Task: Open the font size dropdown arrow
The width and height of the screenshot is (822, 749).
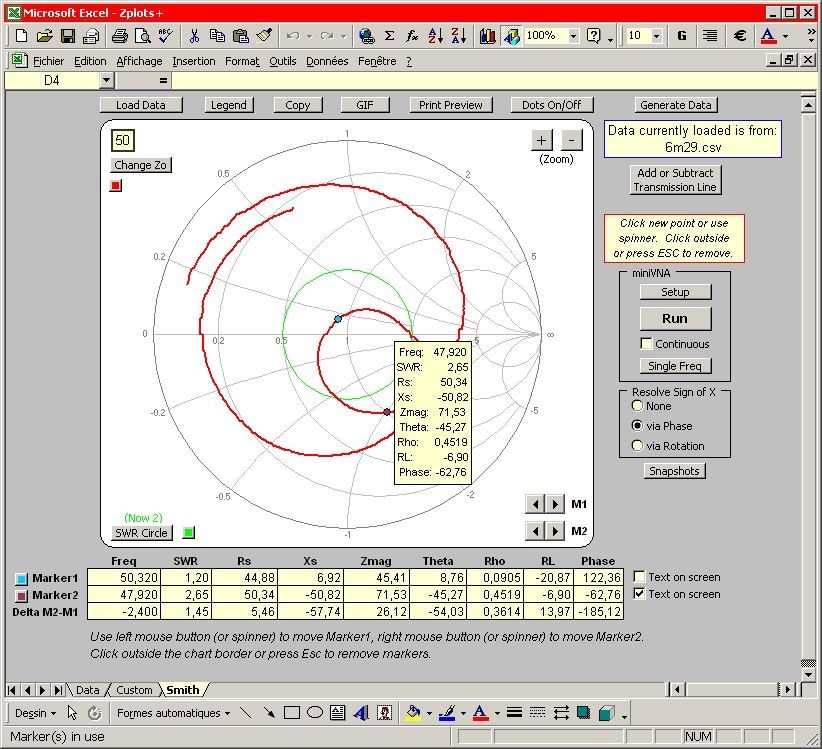Action: 657,36
